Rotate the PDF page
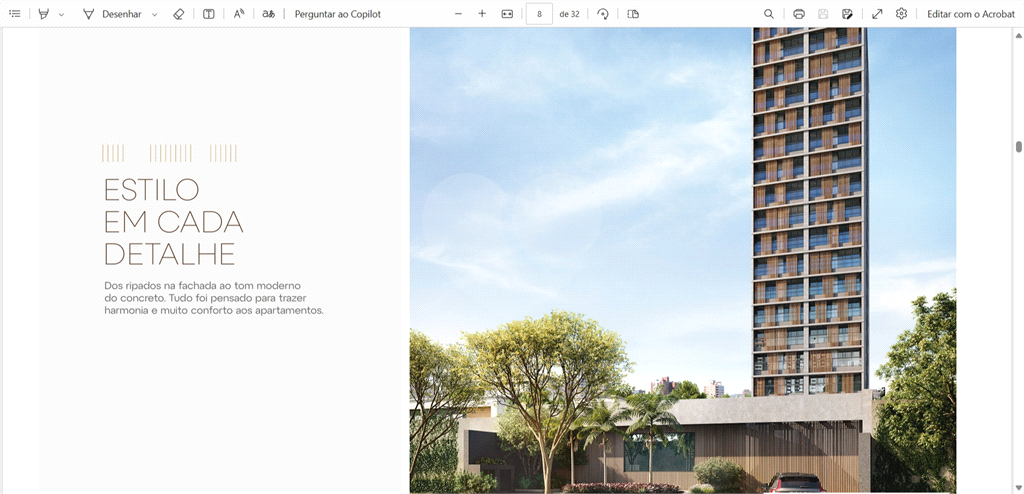The width and height of the screenshot is (1024, 494). click(x=603, y=14)
